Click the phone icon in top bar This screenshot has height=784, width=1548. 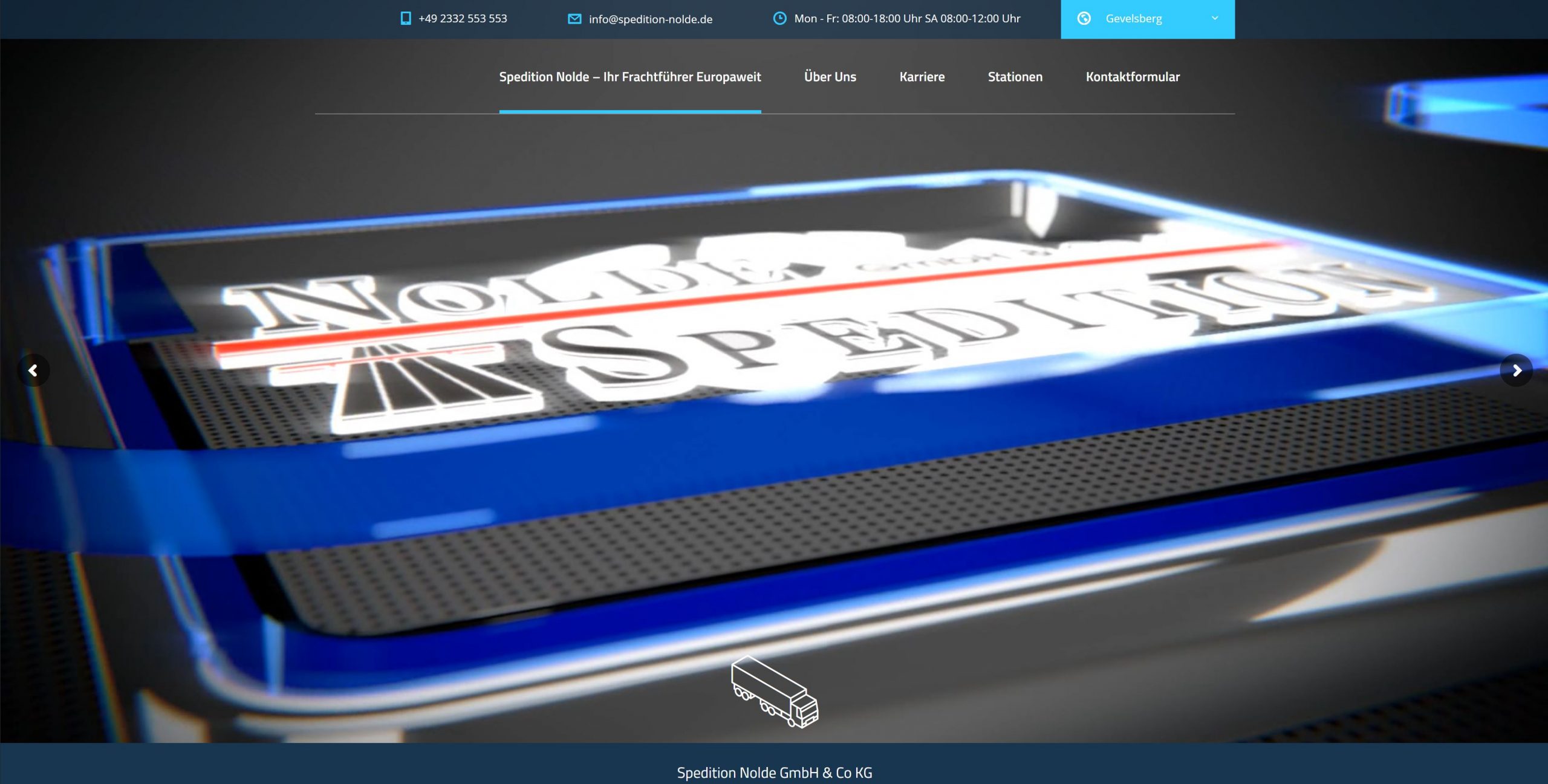point(406,19)
